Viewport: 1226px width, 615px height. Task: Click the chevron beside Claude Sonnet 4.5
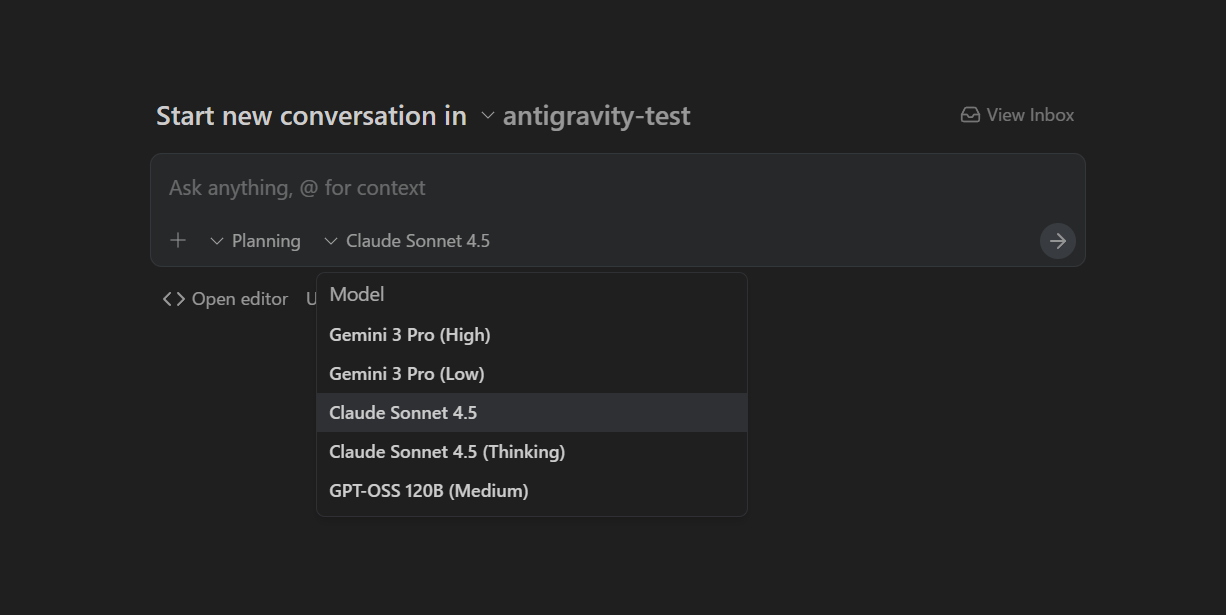331,241
